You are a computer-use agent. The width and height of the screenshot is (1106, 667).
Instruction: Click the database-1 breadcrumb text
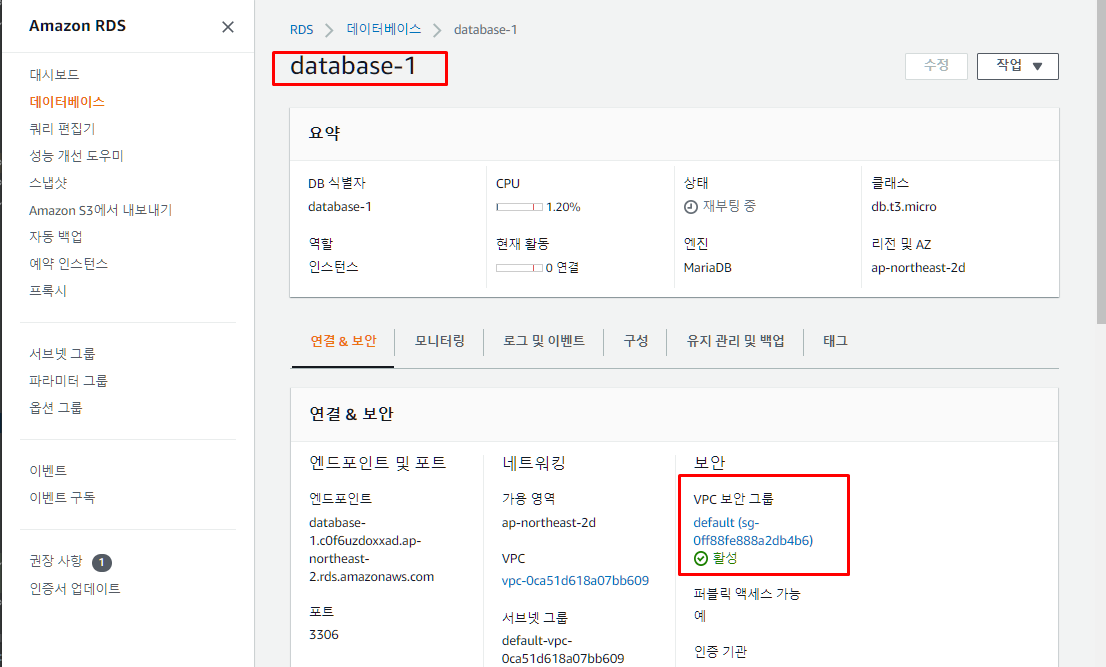(x=485, y=30)
